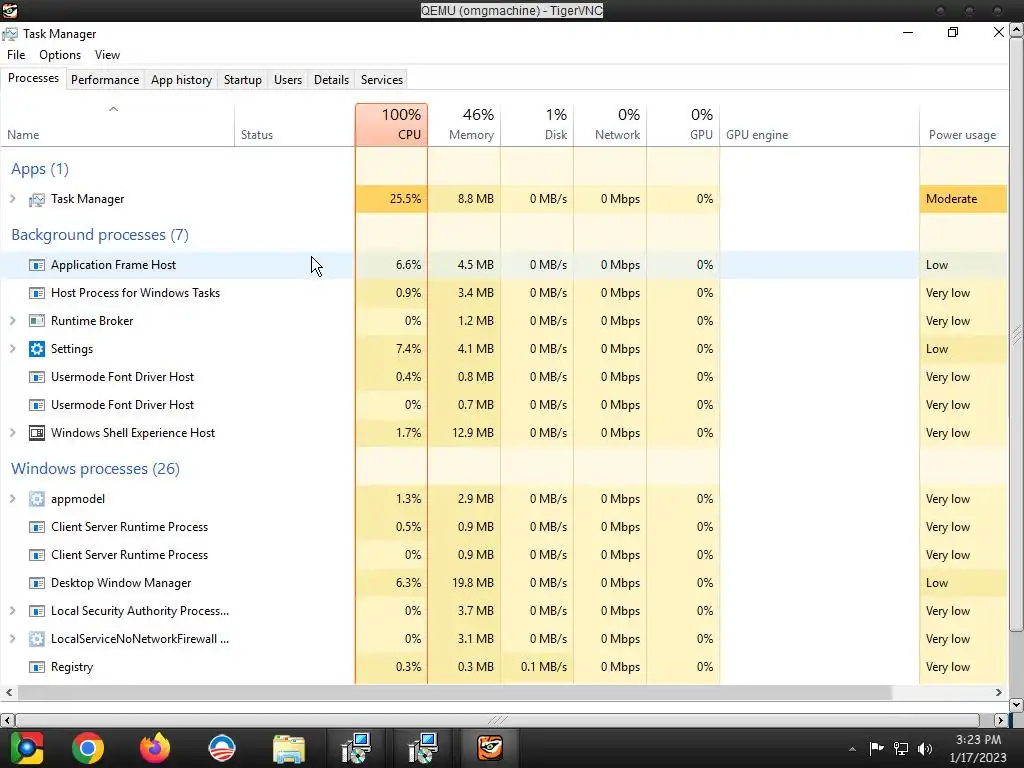Click the Host Process for Windows Tasks icon
Screen dimensions: 1024x768
[37, 293]
